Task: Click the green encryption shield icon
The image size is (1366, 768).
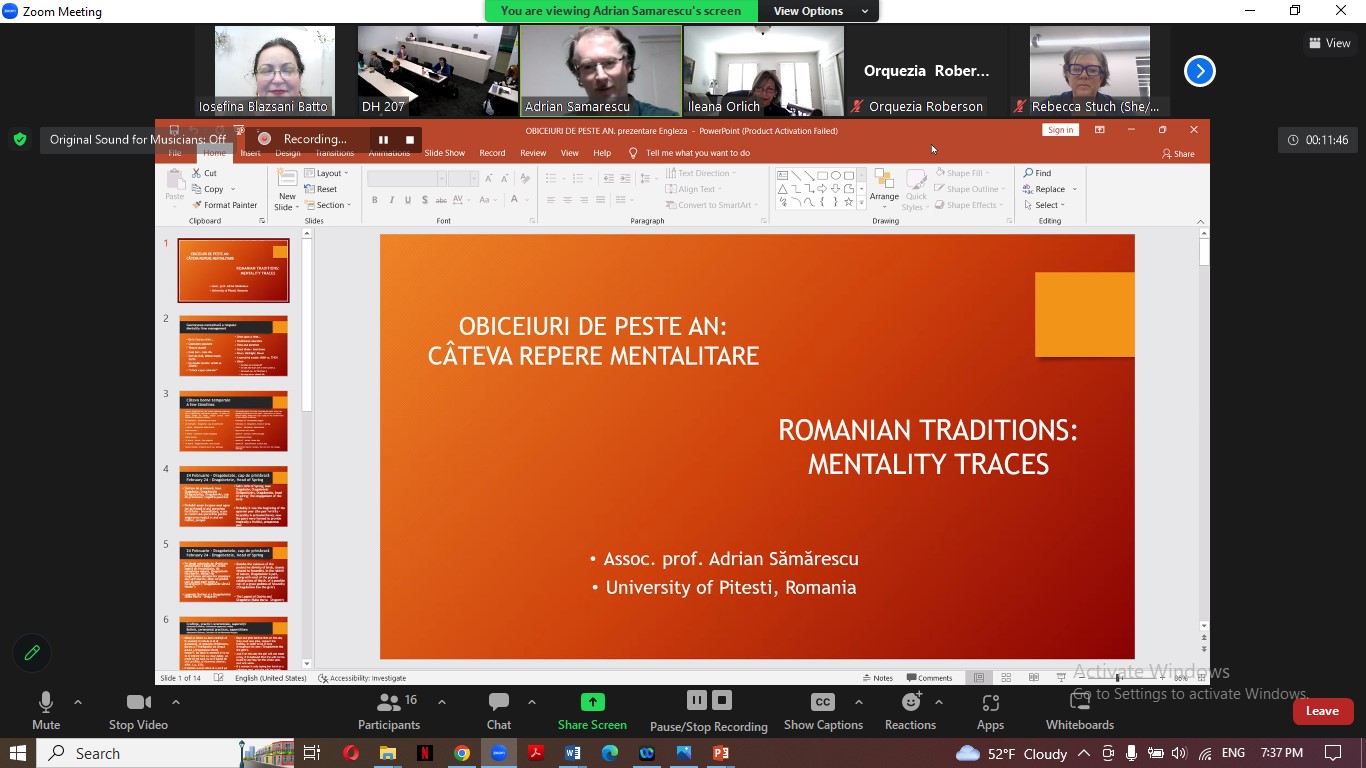Action: 20,140
